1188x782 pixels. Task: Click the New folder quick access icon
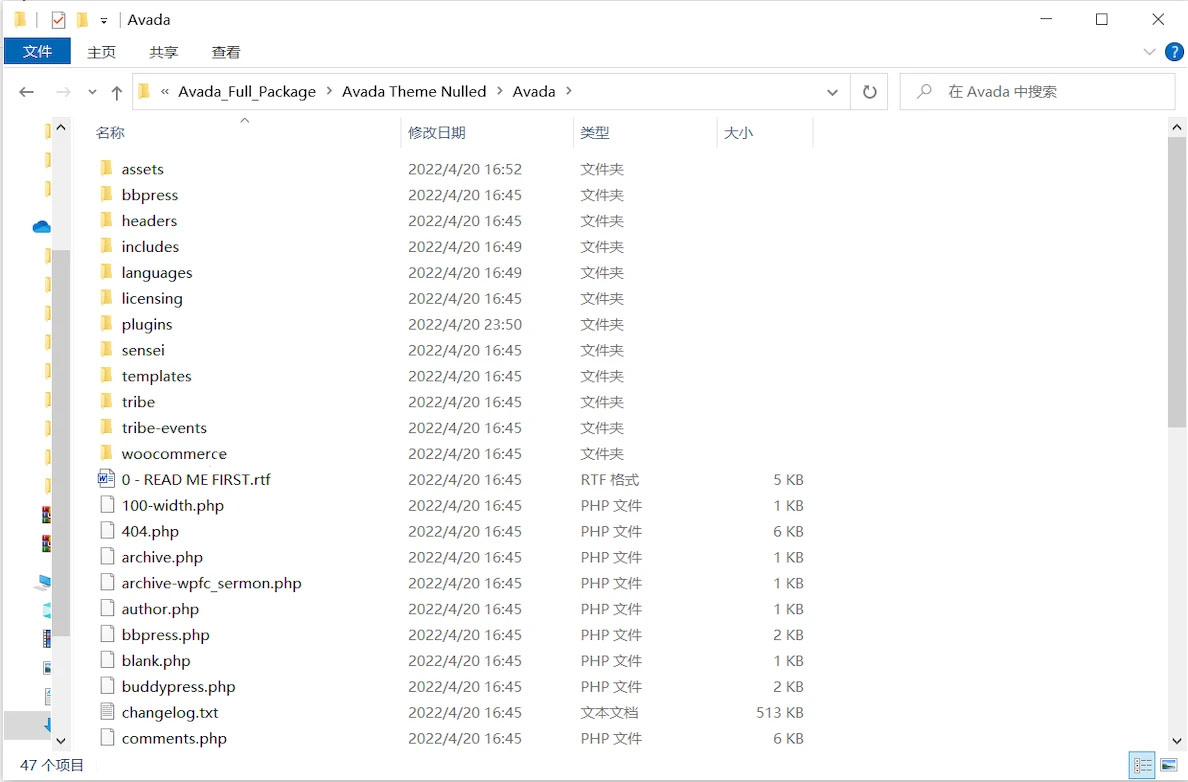(82, 20)
